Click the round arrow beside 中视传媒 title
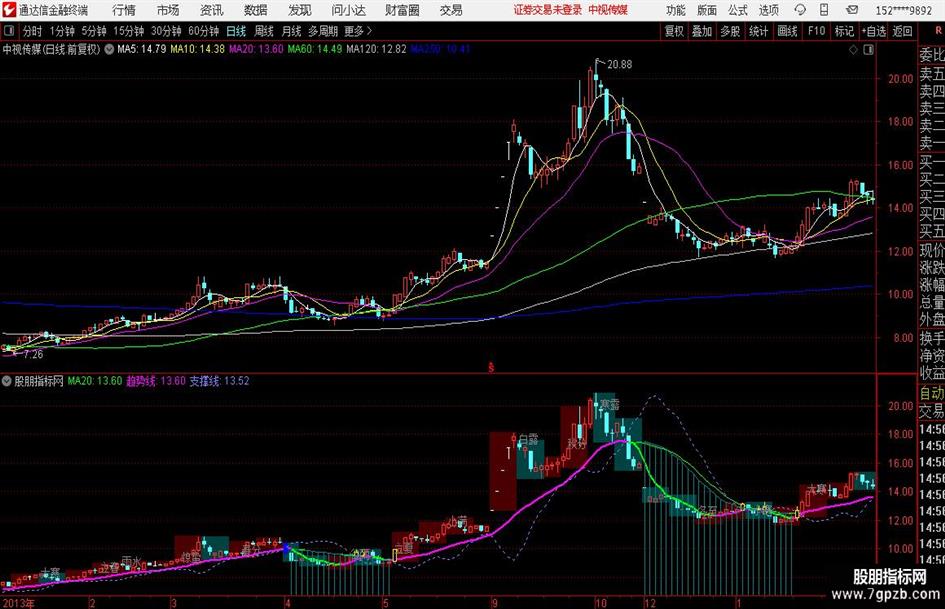Image resolution: width=945 pixels, height=609 pixels. point(109,49)
